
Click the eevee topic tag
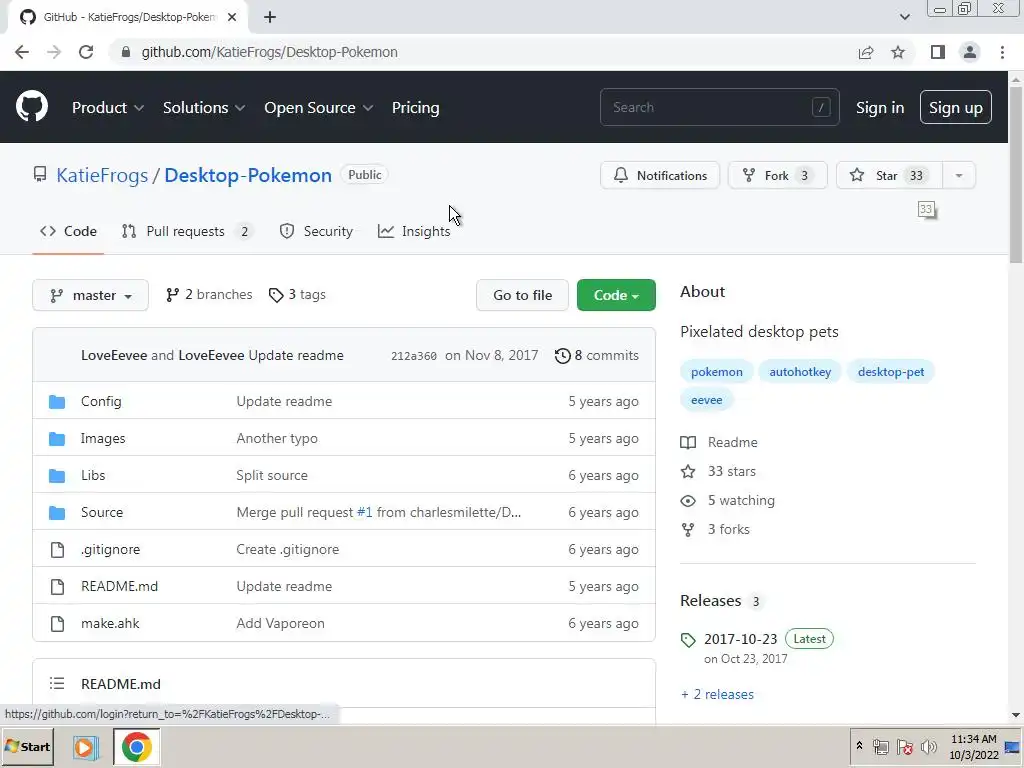[707, 400]
